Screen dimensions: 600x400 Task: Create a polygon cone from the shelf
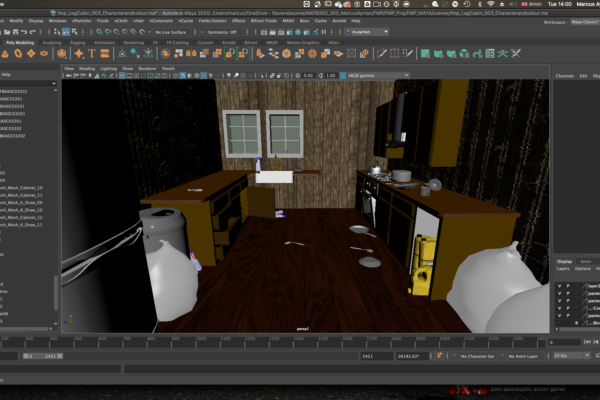pyautogui.click(x=5, y=54)
